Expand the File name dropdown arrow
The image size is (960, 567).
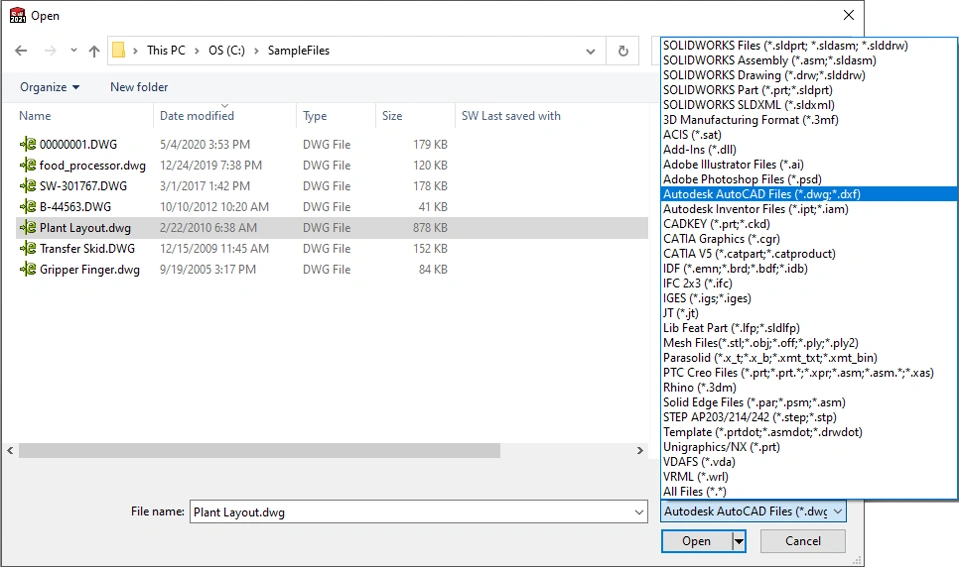point(639,512)
